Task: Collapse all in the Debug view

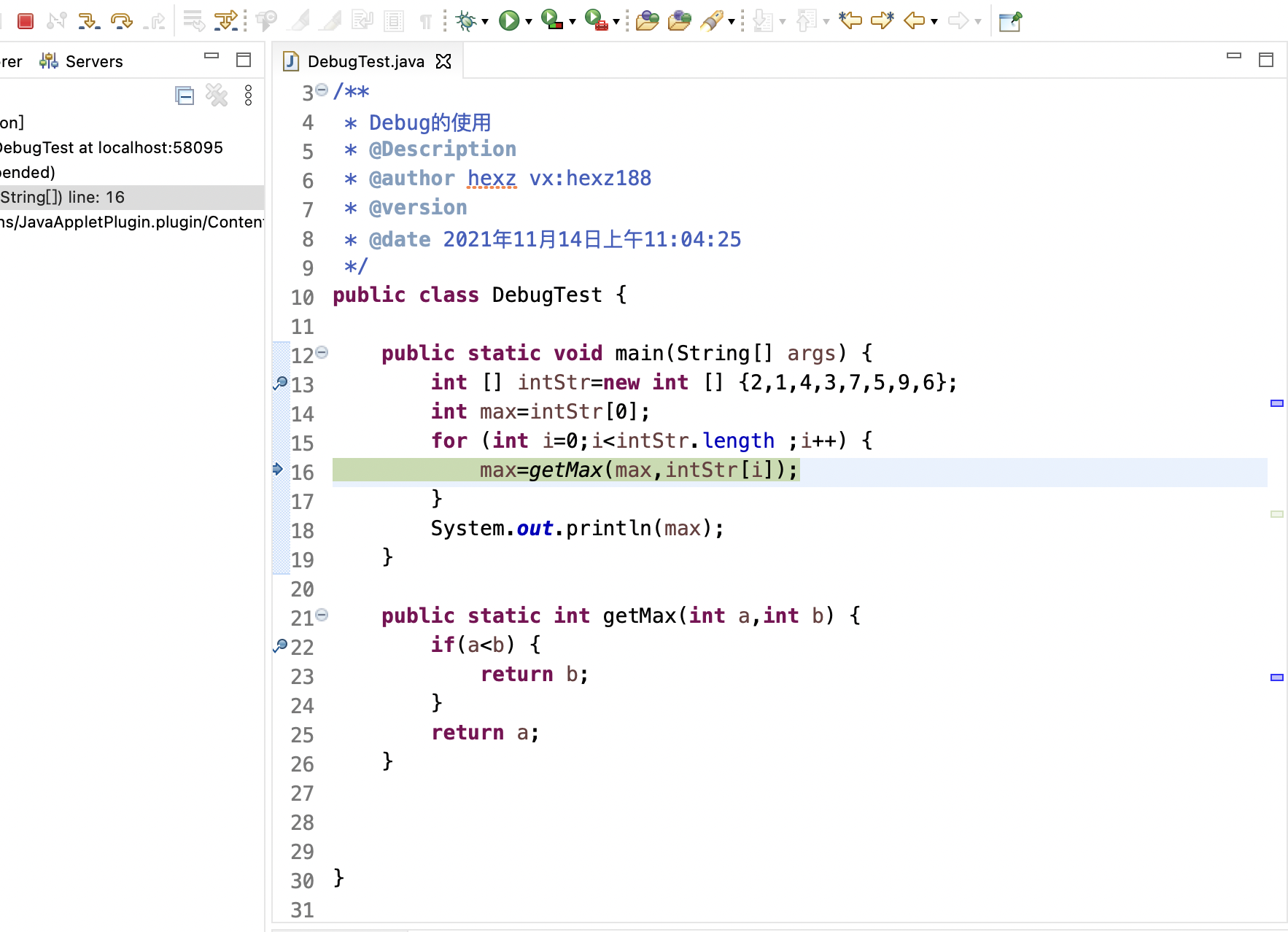Action: tap(185, 96)
